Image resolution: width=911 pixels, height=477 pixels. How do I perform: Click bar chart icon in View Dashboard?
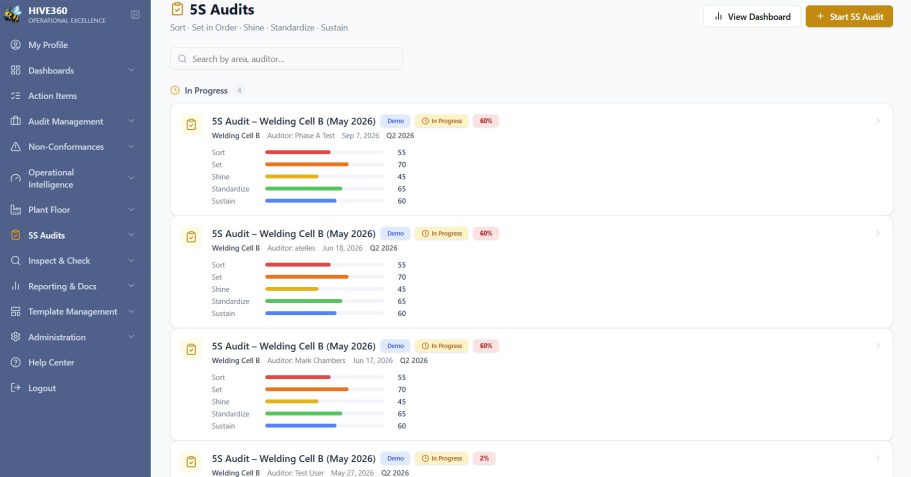pyautogui.click(x=719, y=17)
